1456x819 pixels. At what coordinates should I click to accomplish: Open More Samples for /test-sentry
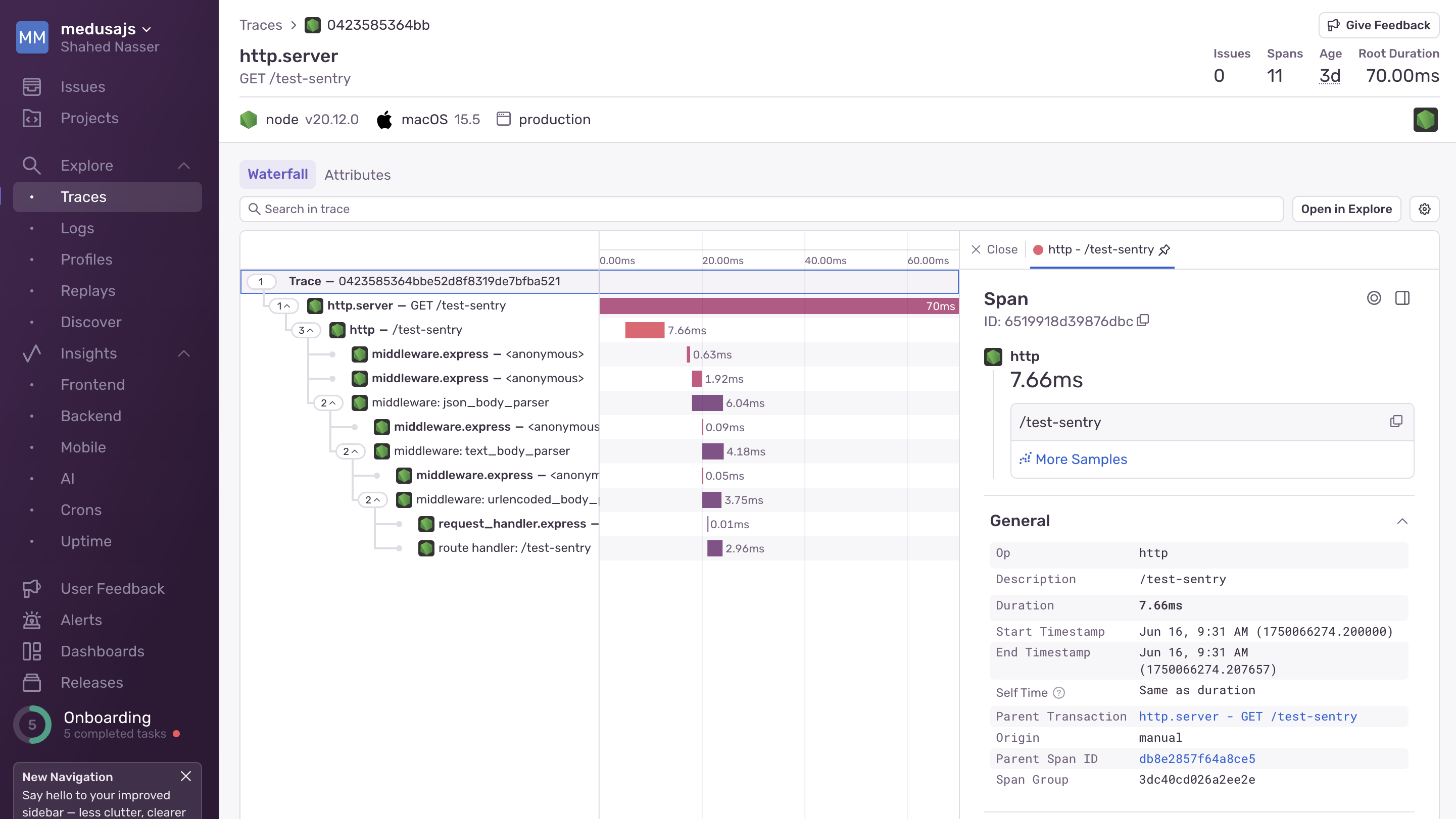tap(1080, 458)
